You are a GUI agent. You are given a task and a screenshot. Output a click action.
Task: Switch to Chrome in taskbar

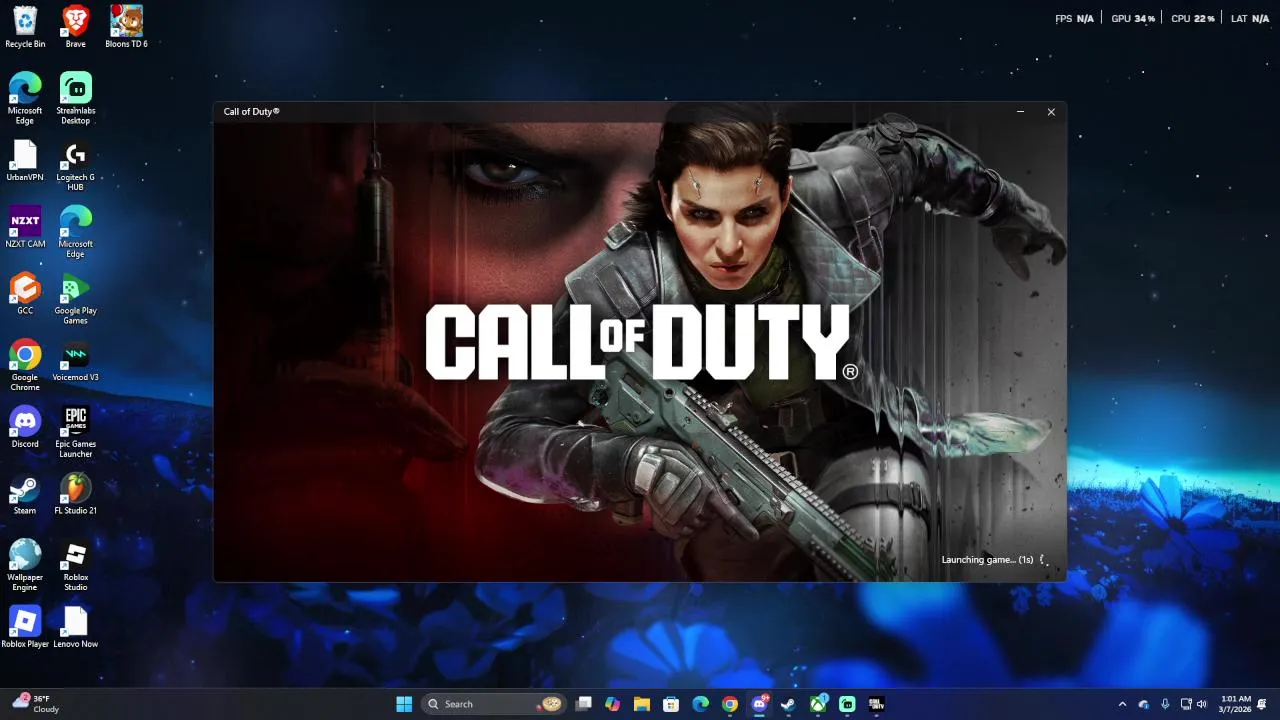point(730,704)
